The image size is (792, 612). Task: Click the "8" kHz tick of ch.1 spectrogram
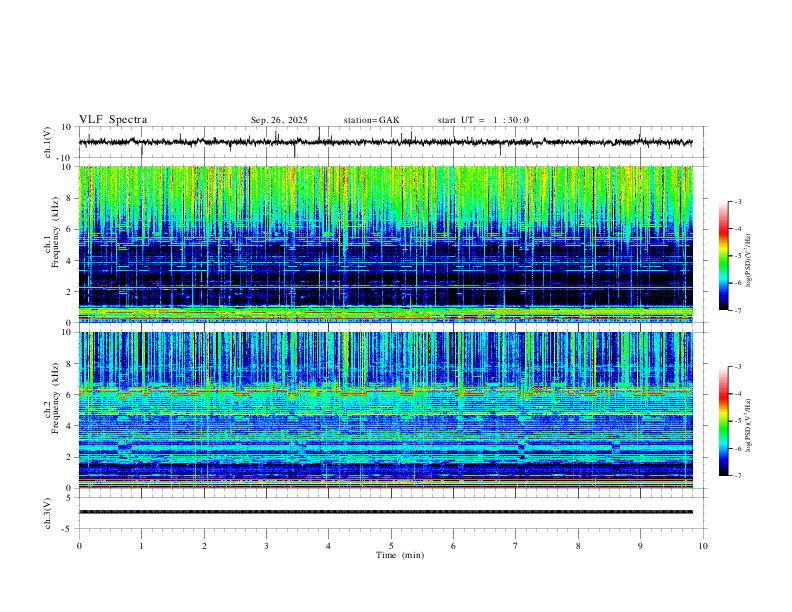(x=70, y=198)
